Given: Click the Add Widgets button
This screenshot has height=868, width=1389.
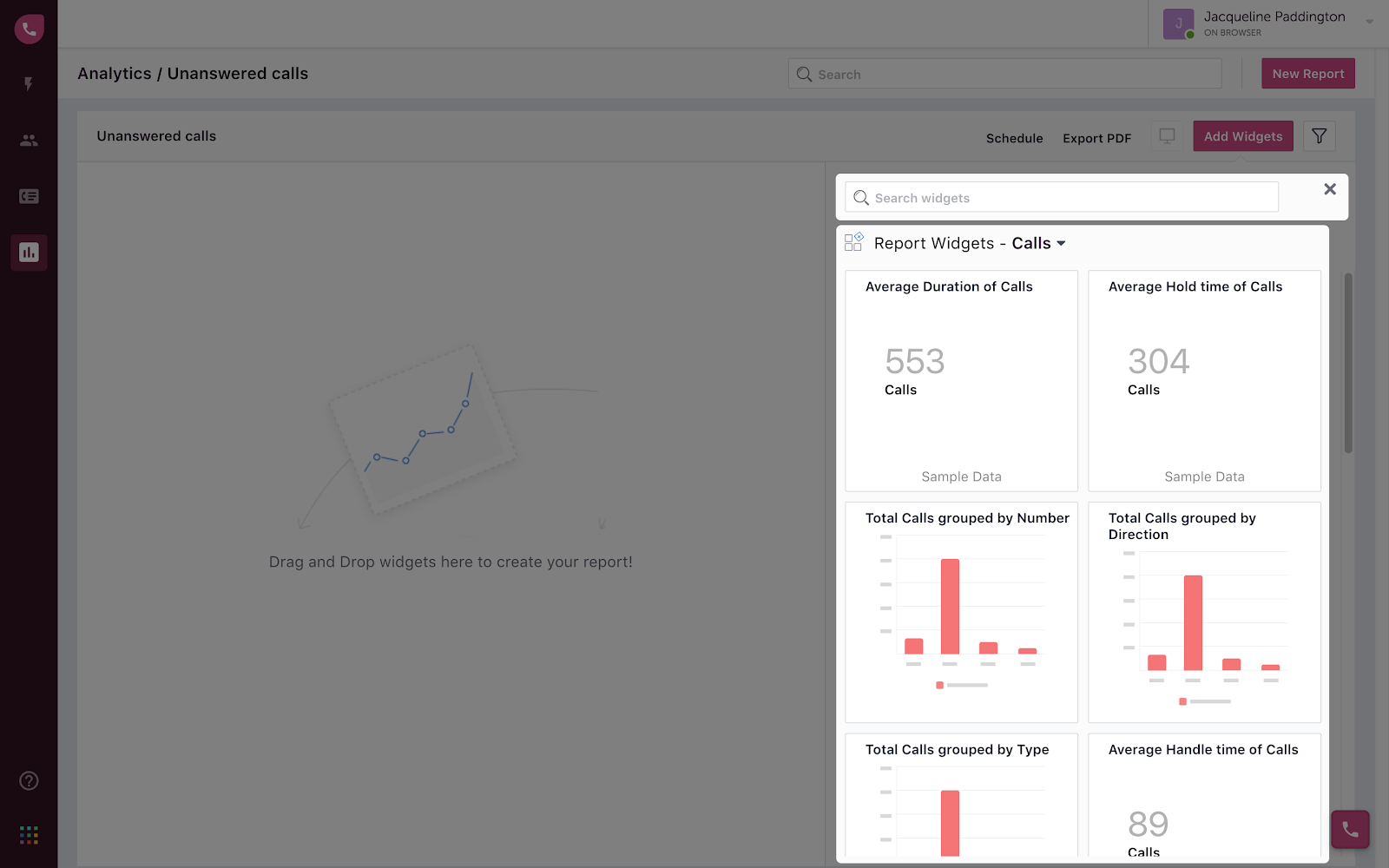Looking at the screenshot, I should (1243, 136).
